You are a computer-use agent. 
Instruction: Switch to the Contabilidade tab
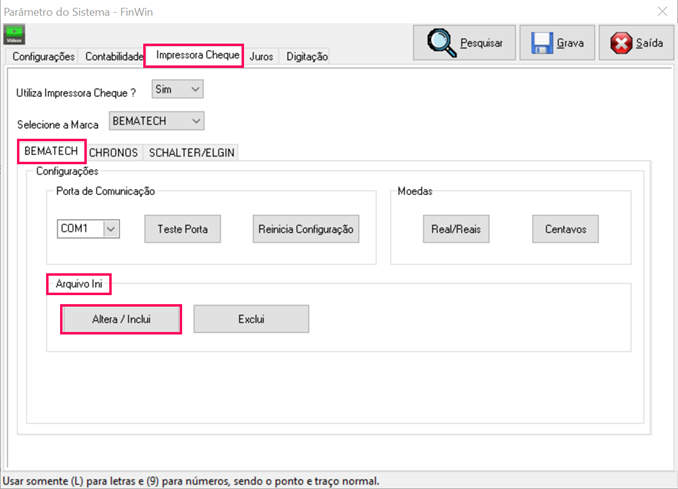pos(114,57)
